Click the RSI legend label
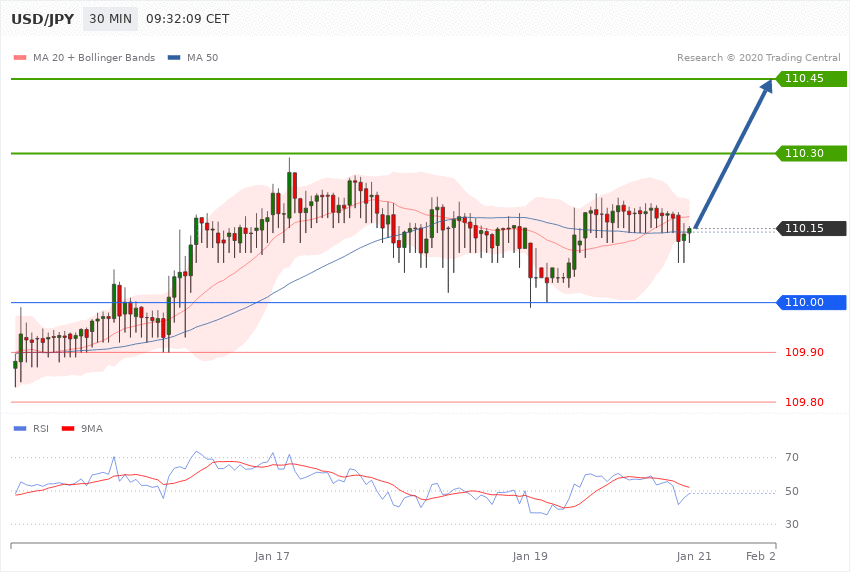This screenshot has height=576, width=850. point(41,429)
